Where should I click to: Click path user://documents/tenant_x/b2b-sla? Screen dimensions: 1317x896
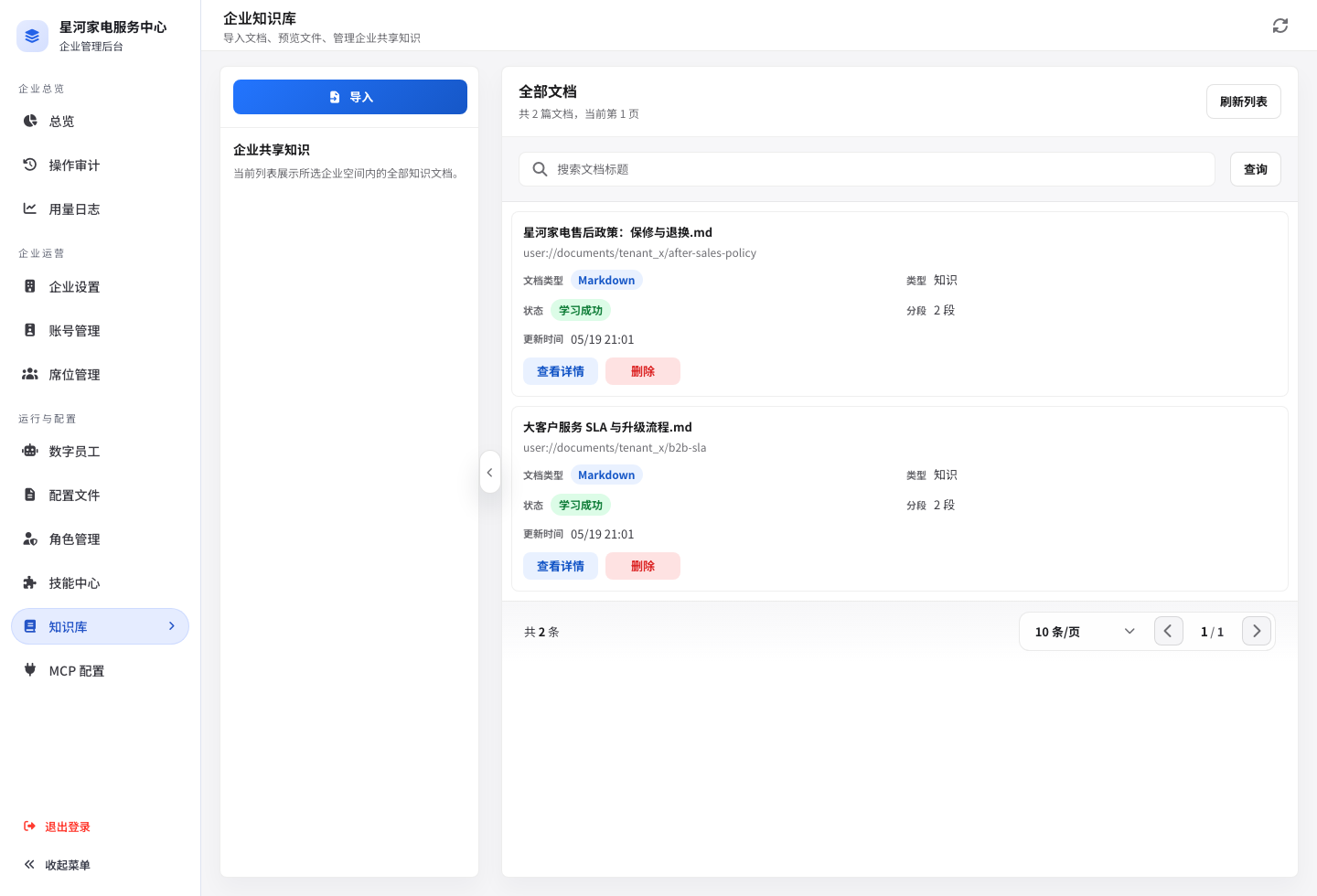coord(615,448)
